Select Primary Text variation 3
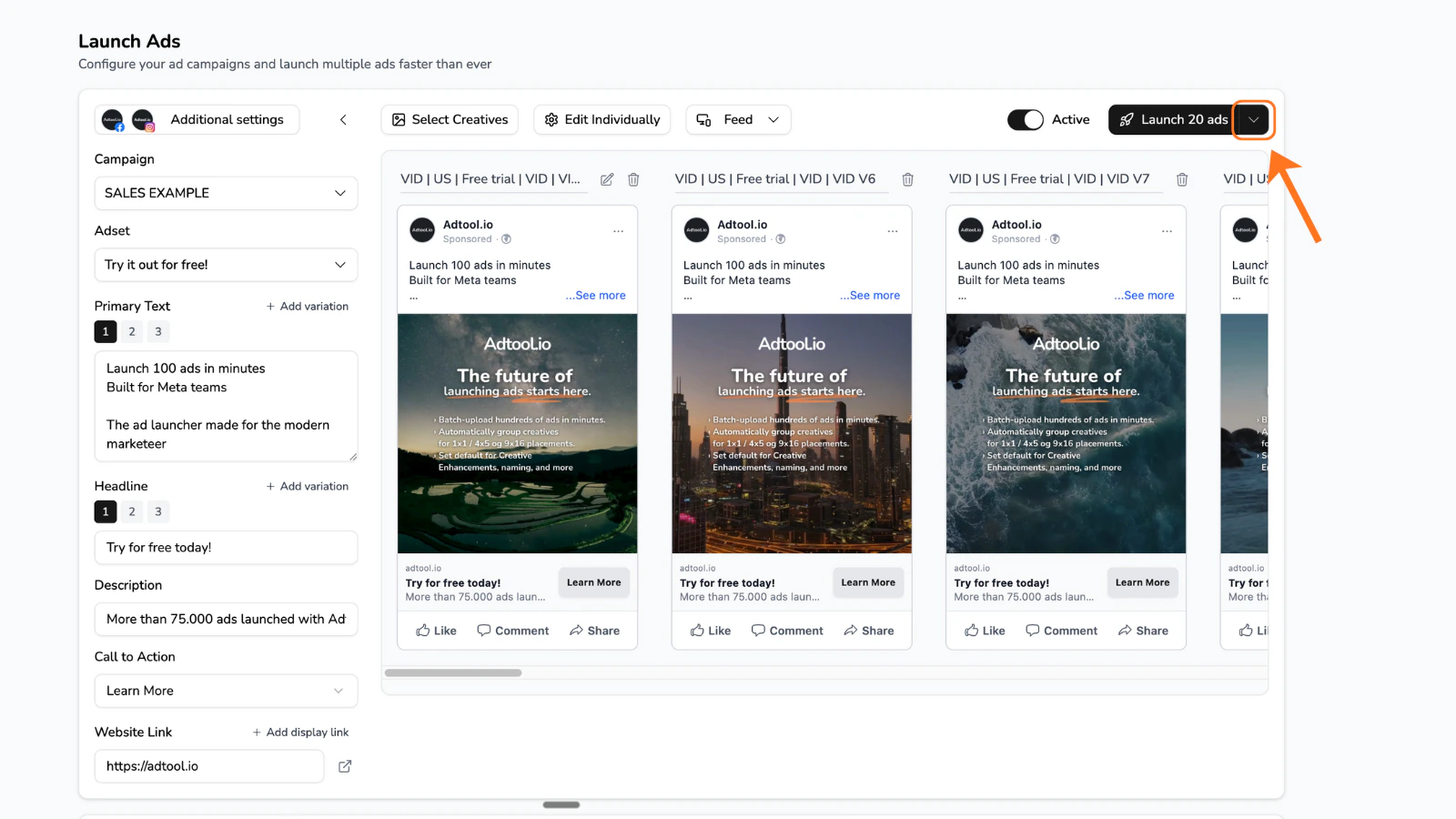Image resolution: width=1456 pixels, height=819 pixels. click(x=158, y=332)
